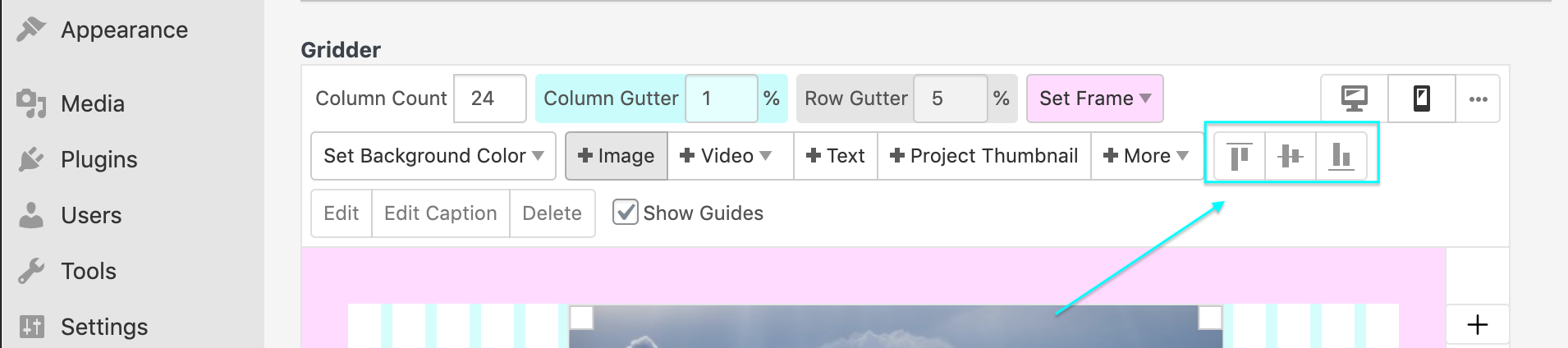This screenshot has height=348, width=1568.
Task: Add an Image element
Action: (x=617, y=156)
